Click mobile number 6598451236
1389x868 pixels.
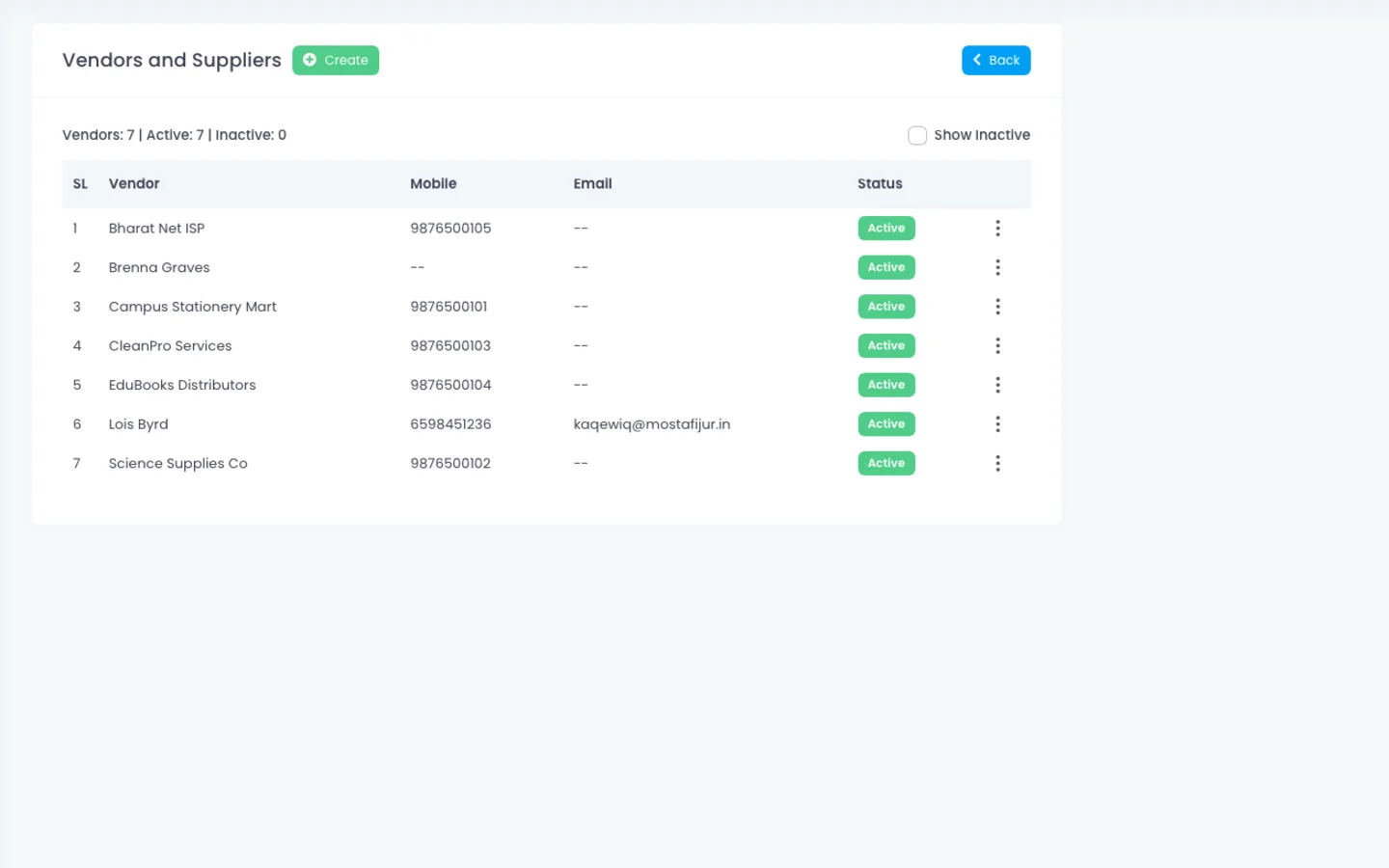(x=450, y=424)
